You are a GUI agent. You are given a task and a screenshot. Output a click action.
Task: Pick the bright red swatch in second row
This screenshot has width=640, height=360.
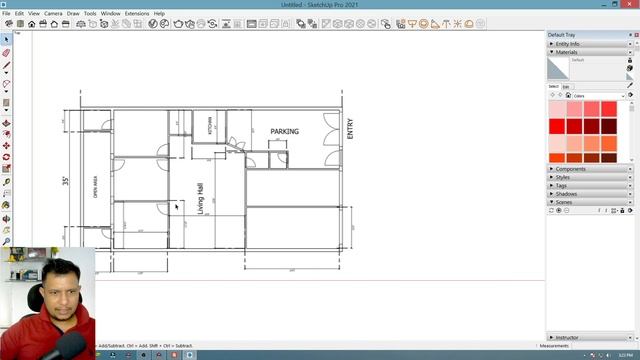(557, 126)
